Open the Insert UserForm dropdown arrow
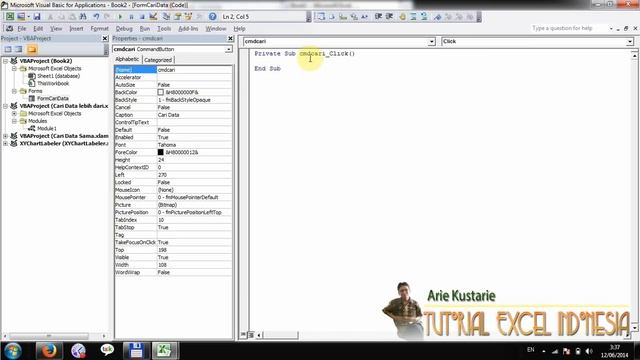The image size is (640, 360). (28, 17)
